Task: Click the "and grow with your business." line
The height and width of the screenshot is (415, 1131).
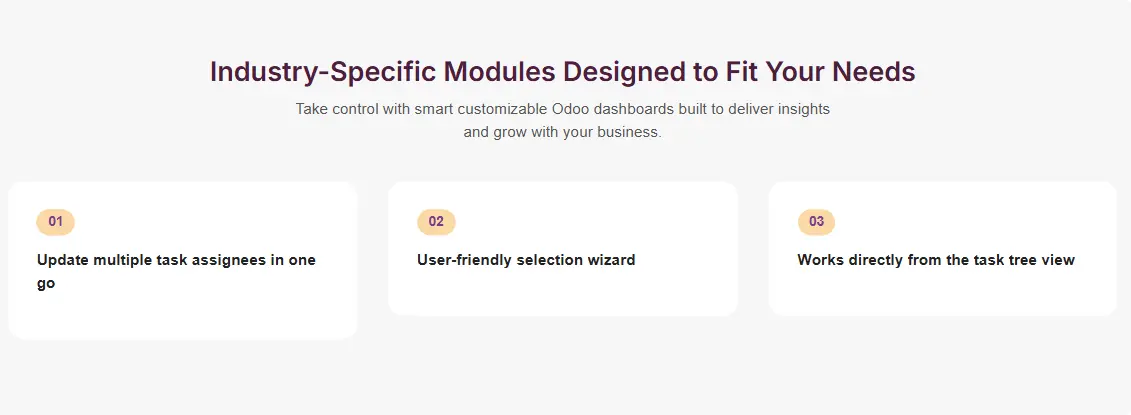Action: point(562,132)
